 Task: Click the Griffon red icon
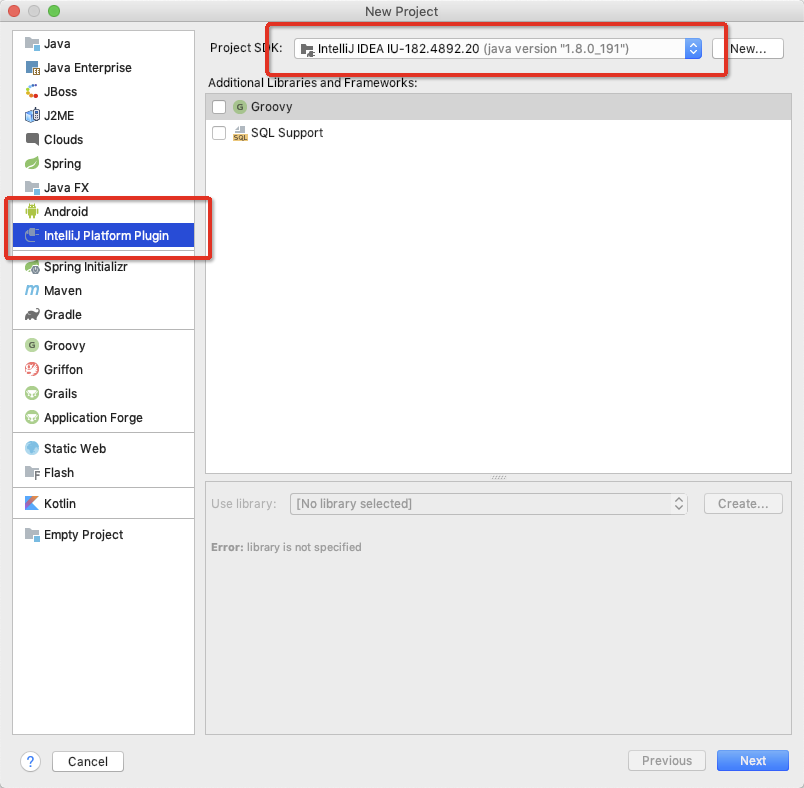[32, 369]
